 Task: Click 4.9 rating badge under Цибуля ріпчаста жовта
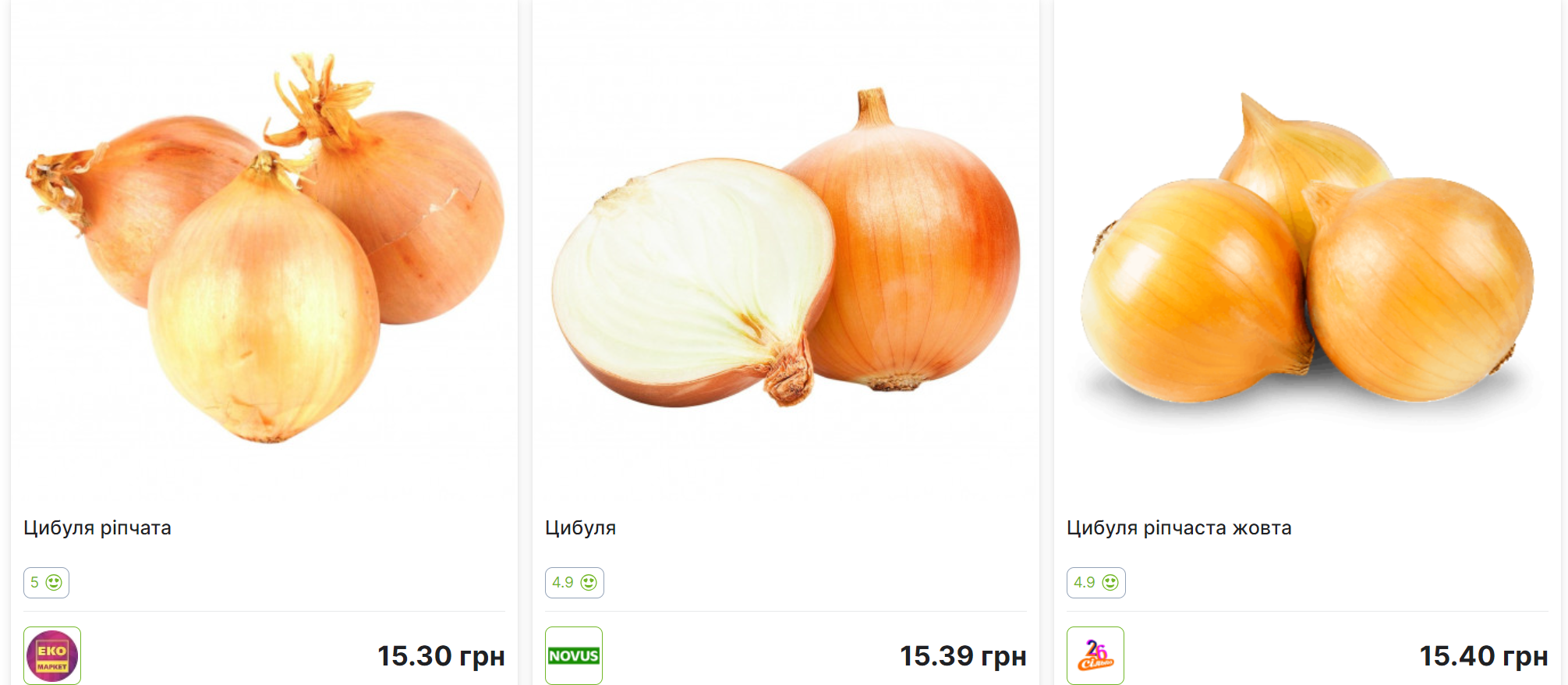(x=1096, y=583)
